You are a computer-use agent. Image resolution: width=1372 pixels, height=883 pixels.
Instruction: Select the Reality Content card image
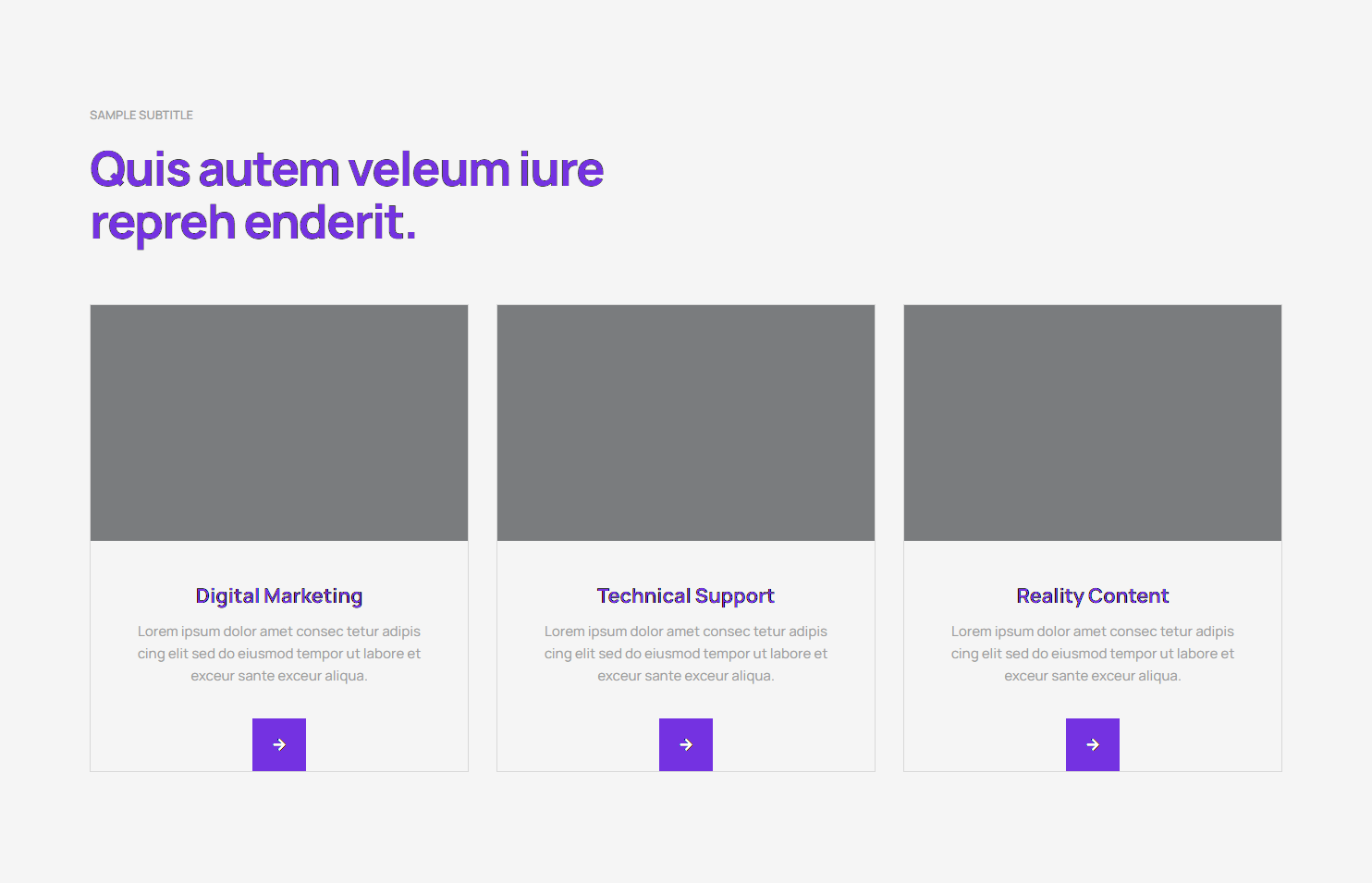point(1093,423)
